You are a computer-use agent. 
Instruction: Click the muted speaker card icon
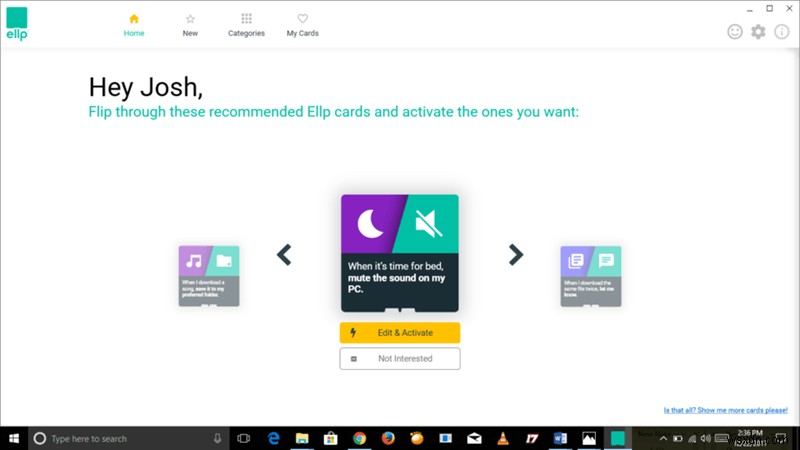428,223
